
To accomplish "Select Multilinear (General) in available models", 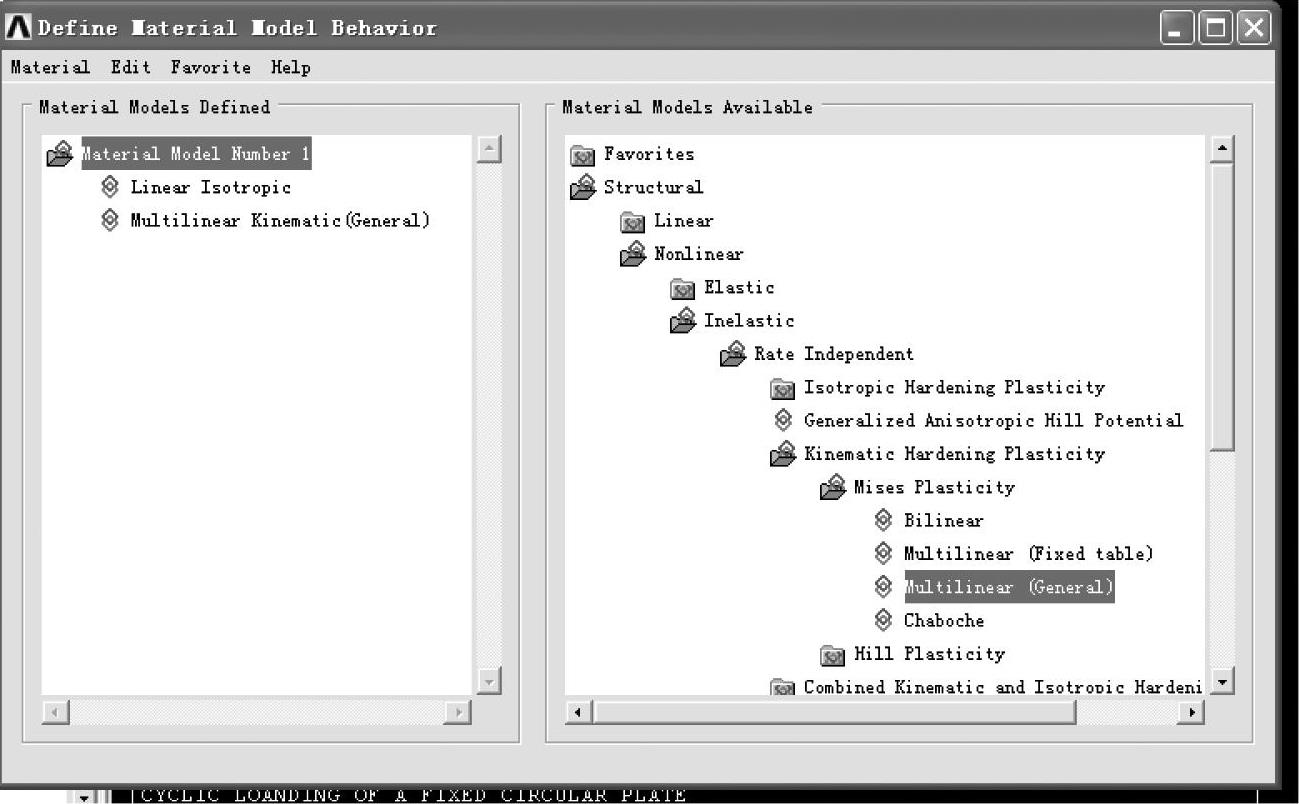I will coord(1008,587).
